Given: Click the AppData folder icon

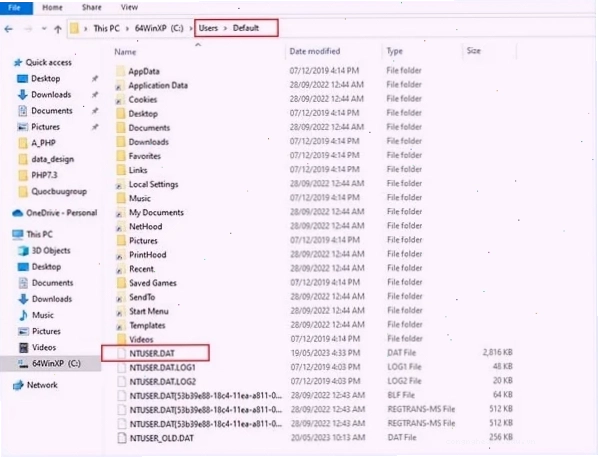Looking at the screenshot, I should pos(121,71).
